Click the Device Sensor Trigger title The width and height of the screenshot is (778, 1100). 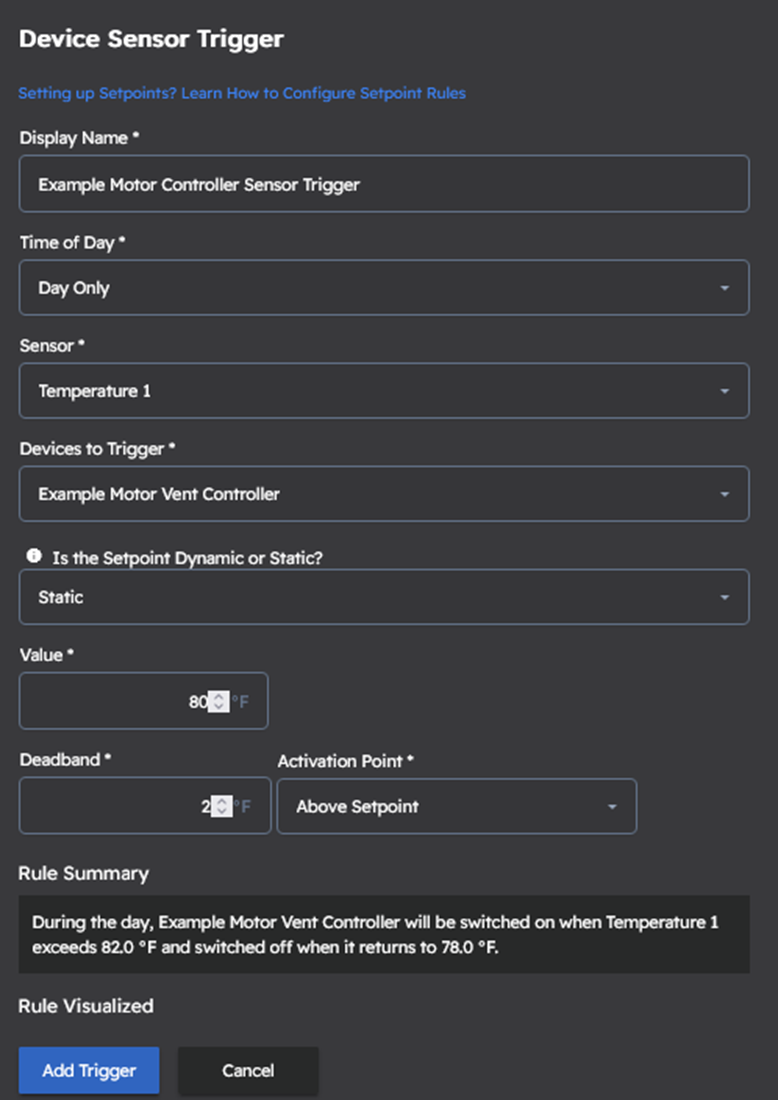151,39
